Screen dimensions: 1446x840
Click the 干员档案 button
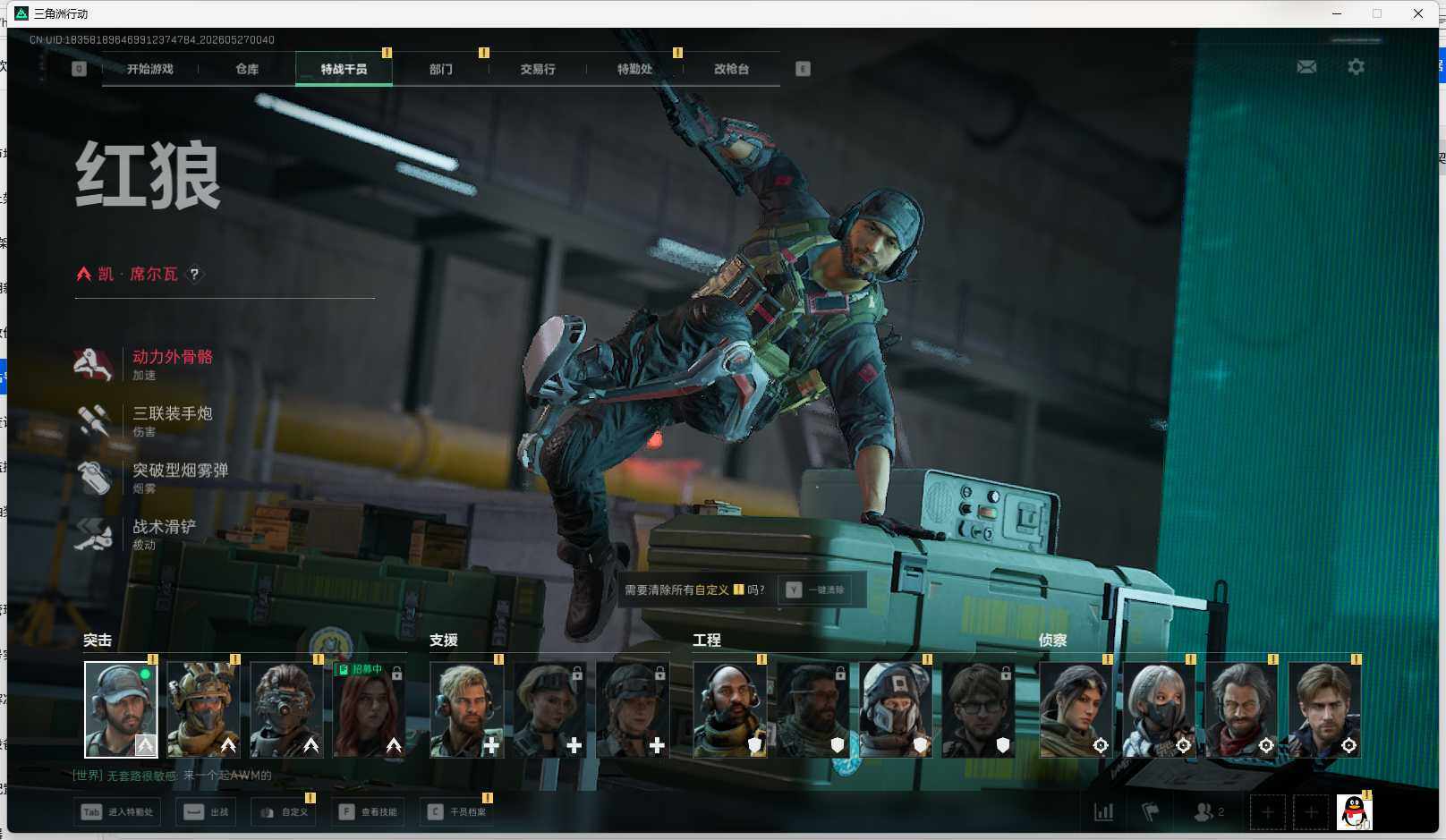point(456,812)
